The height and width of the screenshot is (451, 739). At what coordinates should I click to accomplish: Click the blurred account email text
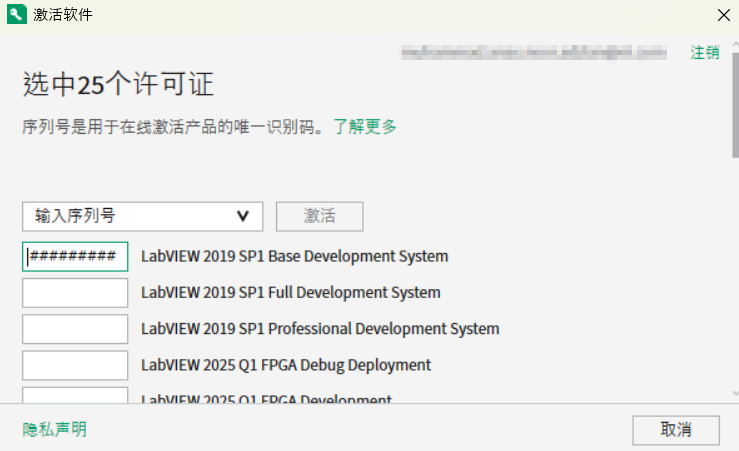pyautogui.click(x=533, y=52)
